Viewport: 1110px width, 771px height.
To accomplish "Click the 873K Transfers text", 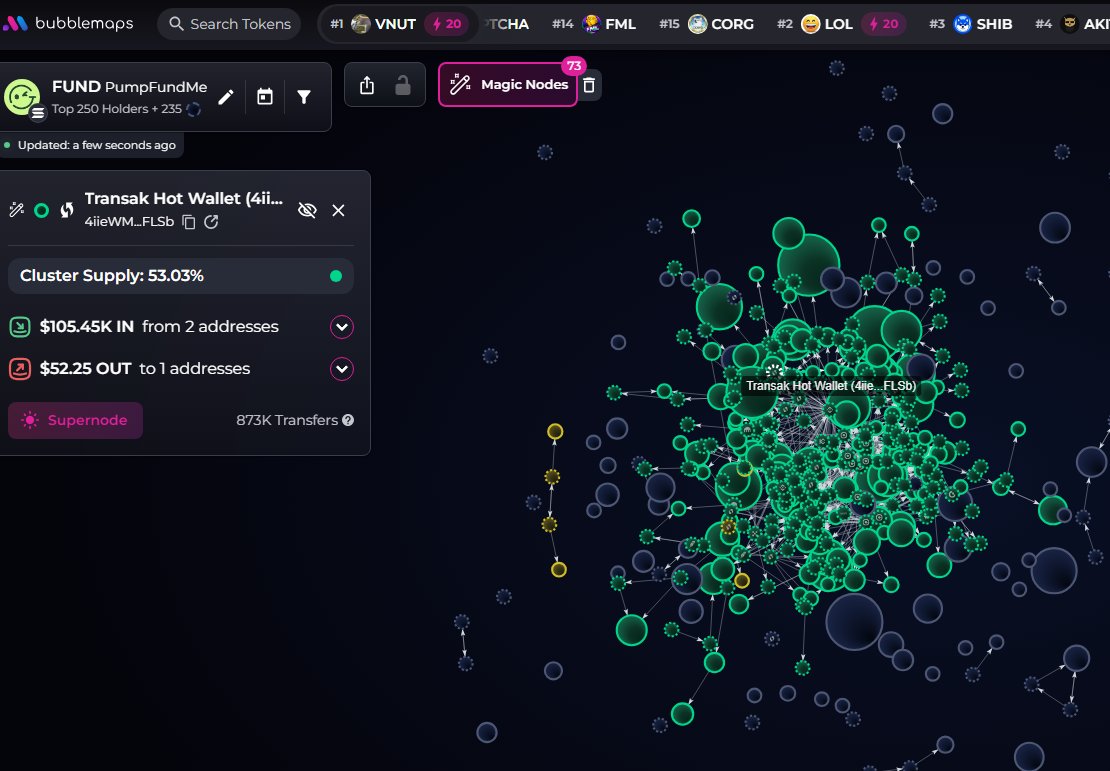I will 287,420.
